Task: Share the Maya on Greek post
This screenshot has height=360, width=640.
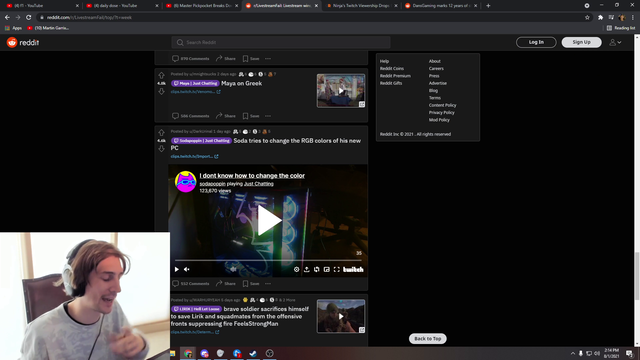Action: tap(226, 116)
